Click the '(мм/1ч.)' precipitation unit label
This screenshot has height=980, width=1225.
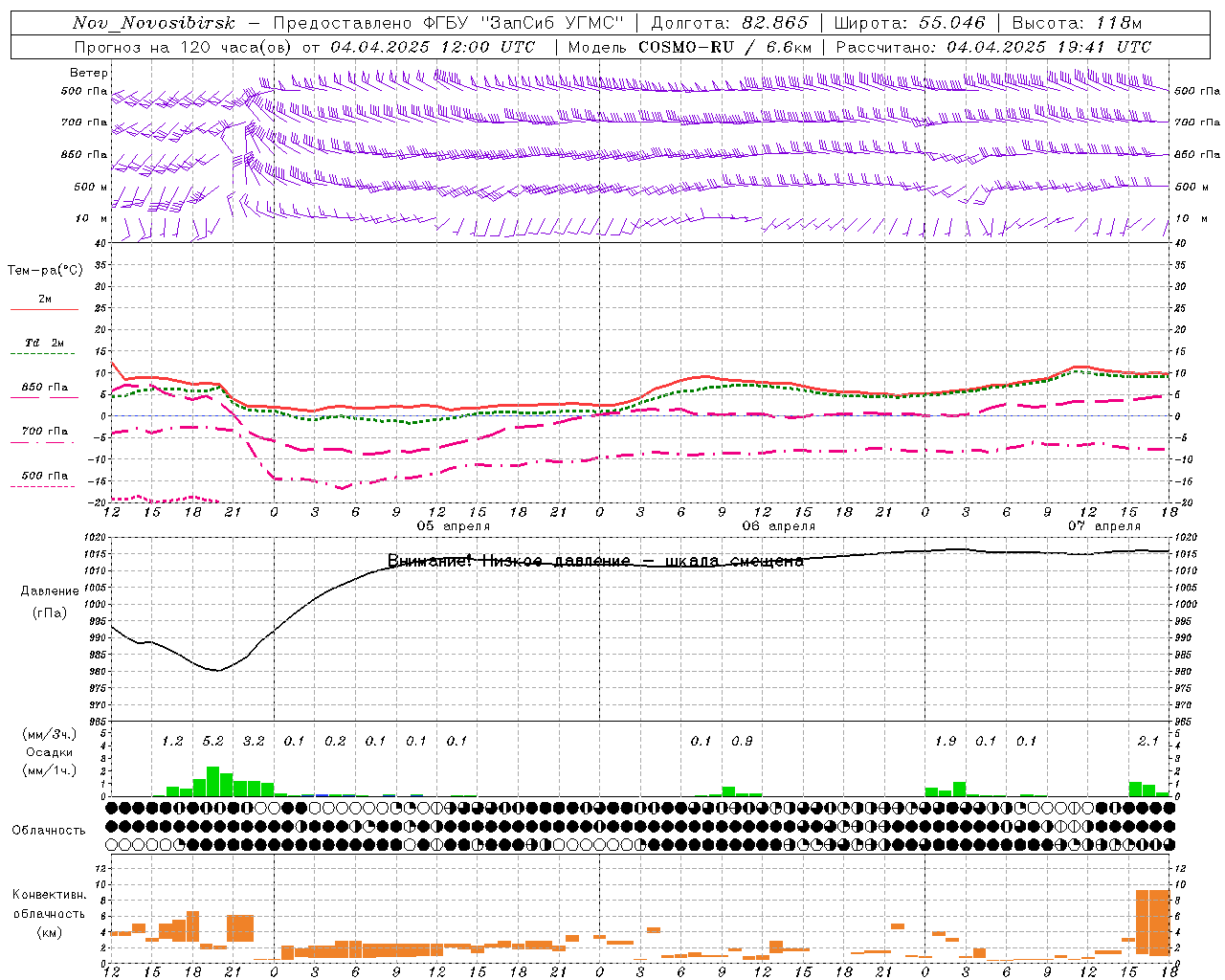50,770
